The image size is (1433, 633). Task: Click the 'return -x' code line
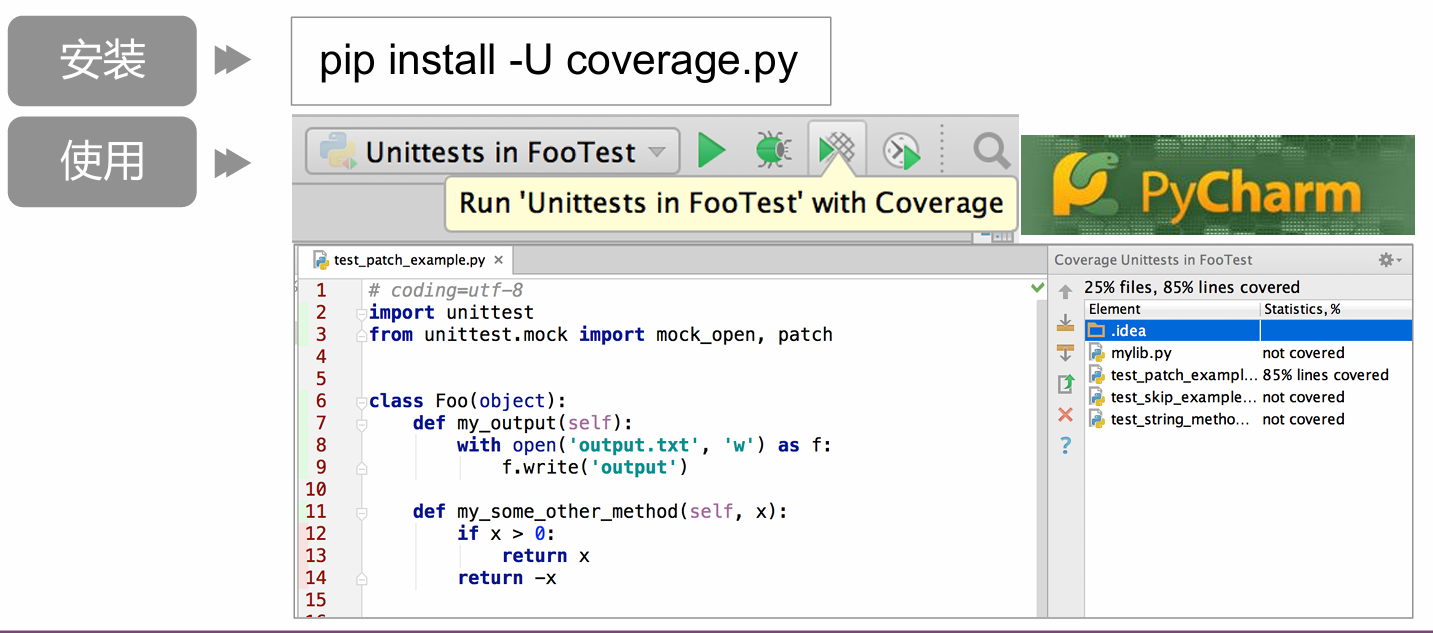[507, 578]
